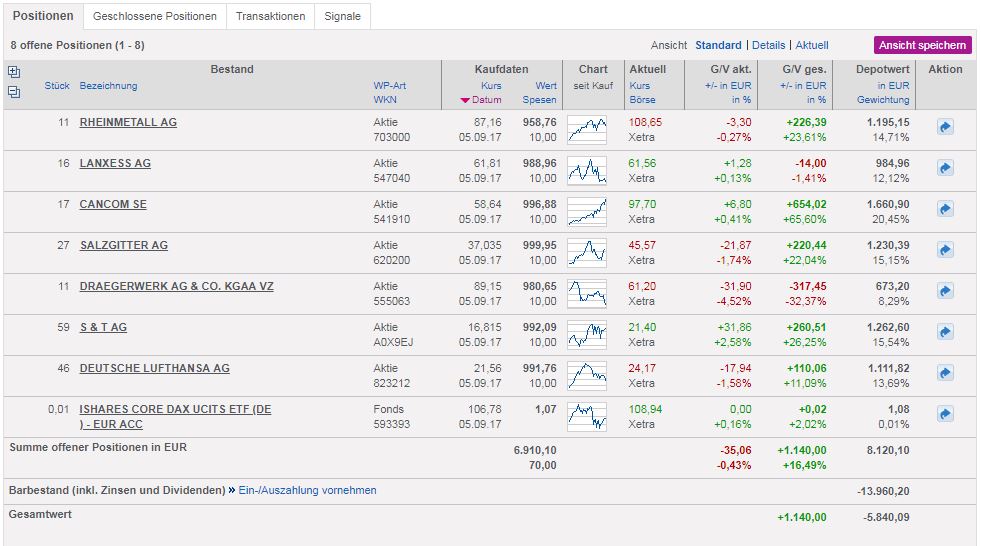Switch the view to Aktuell
The width and height of the screenshot is (981, 546).
[x=812, y=45]
